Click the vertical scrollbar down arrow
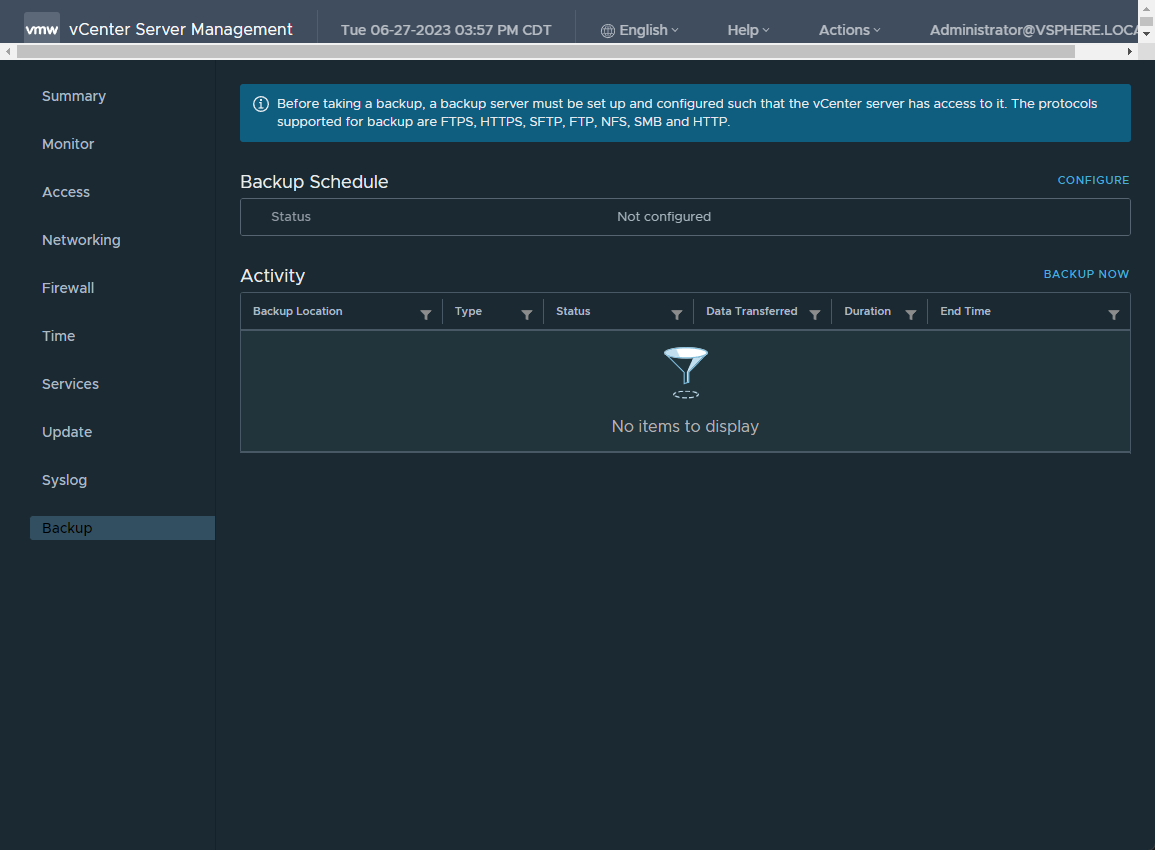 coord(1146,34)
